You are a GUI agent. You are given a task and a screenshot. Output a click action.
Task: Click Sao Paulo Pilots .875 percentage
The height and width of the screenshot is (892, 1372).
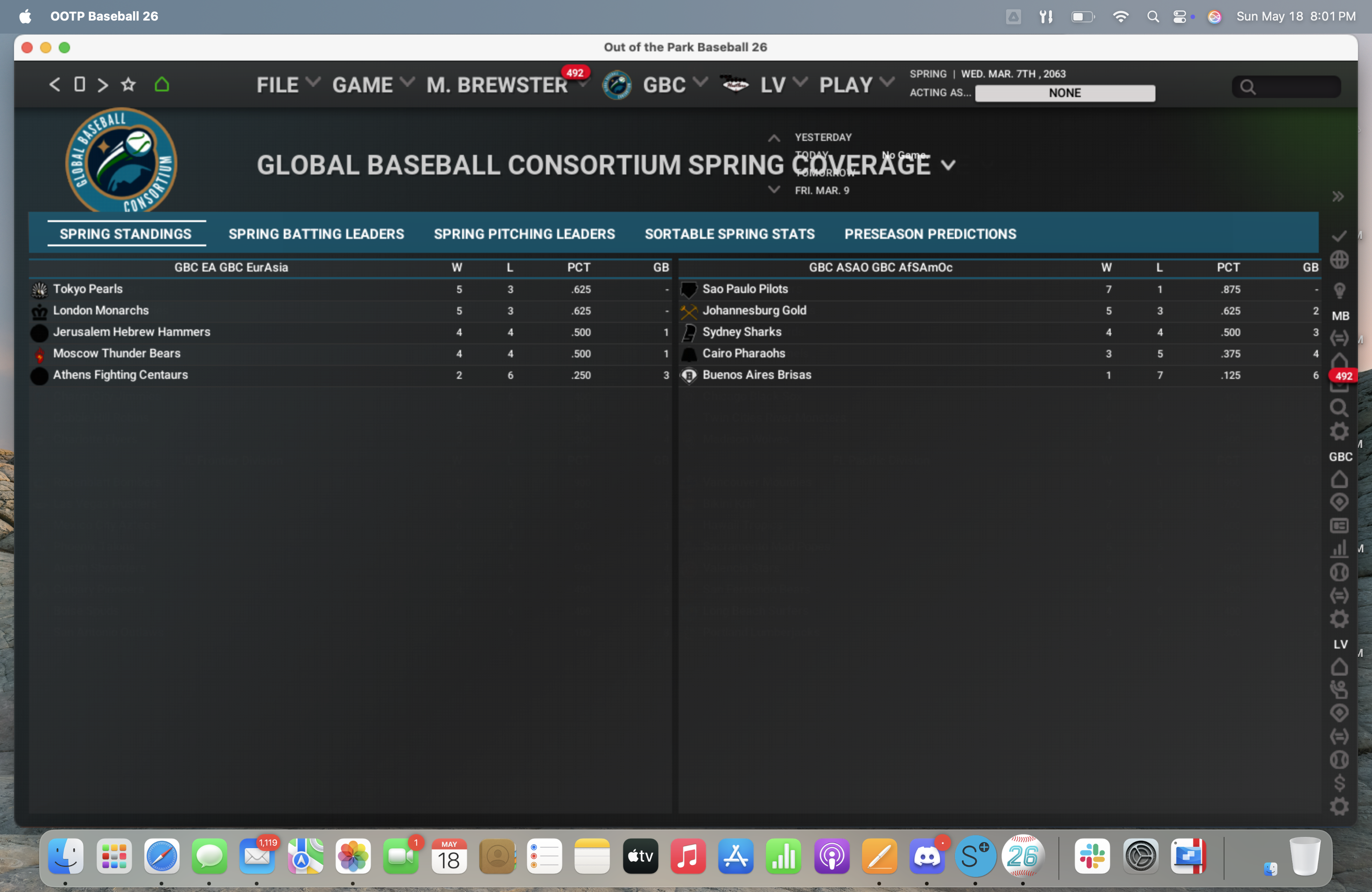pyautogui.click(x=1230, y=289)
